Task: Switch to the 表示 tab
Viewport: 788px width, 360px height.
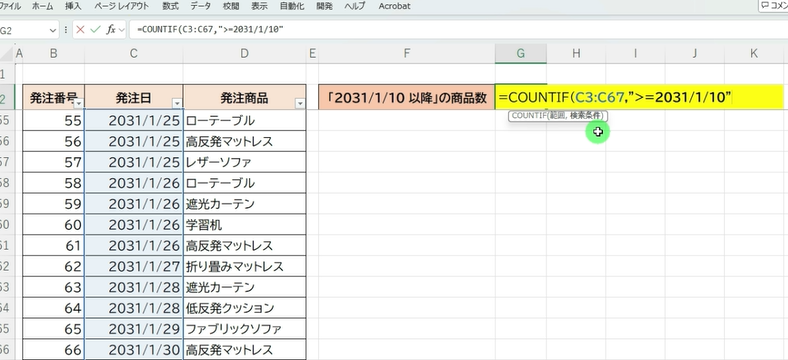Action: click(259, 7)
